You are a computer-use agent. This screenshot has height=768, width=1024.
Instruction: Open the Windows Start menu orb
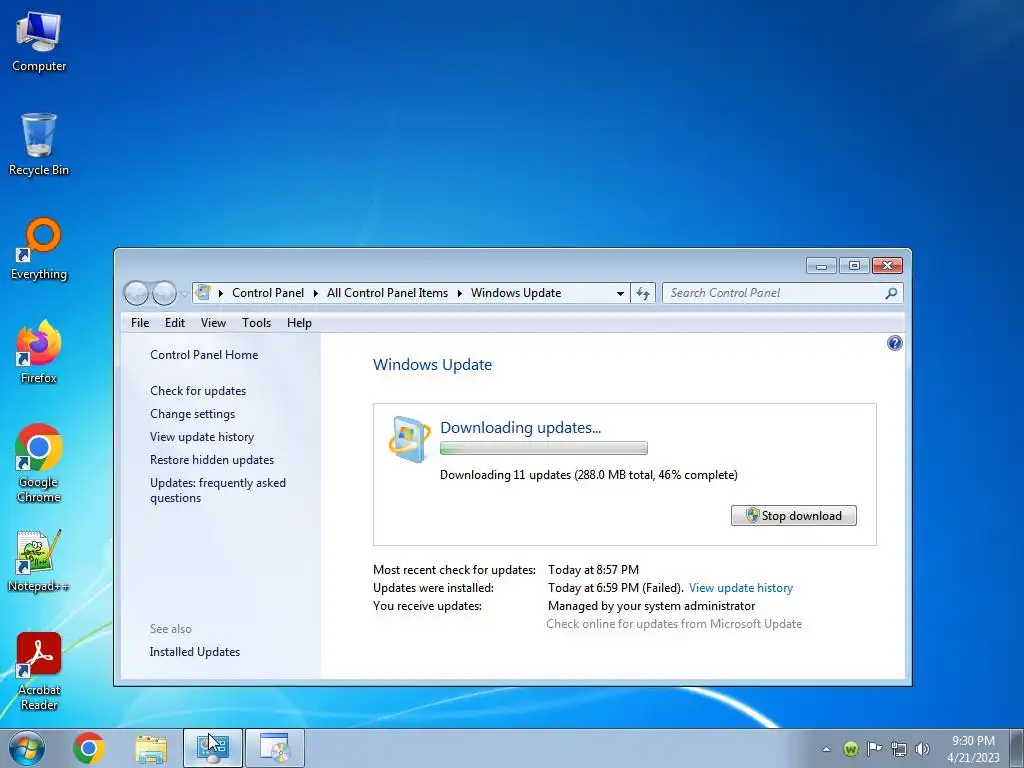(x=27, y=748)
